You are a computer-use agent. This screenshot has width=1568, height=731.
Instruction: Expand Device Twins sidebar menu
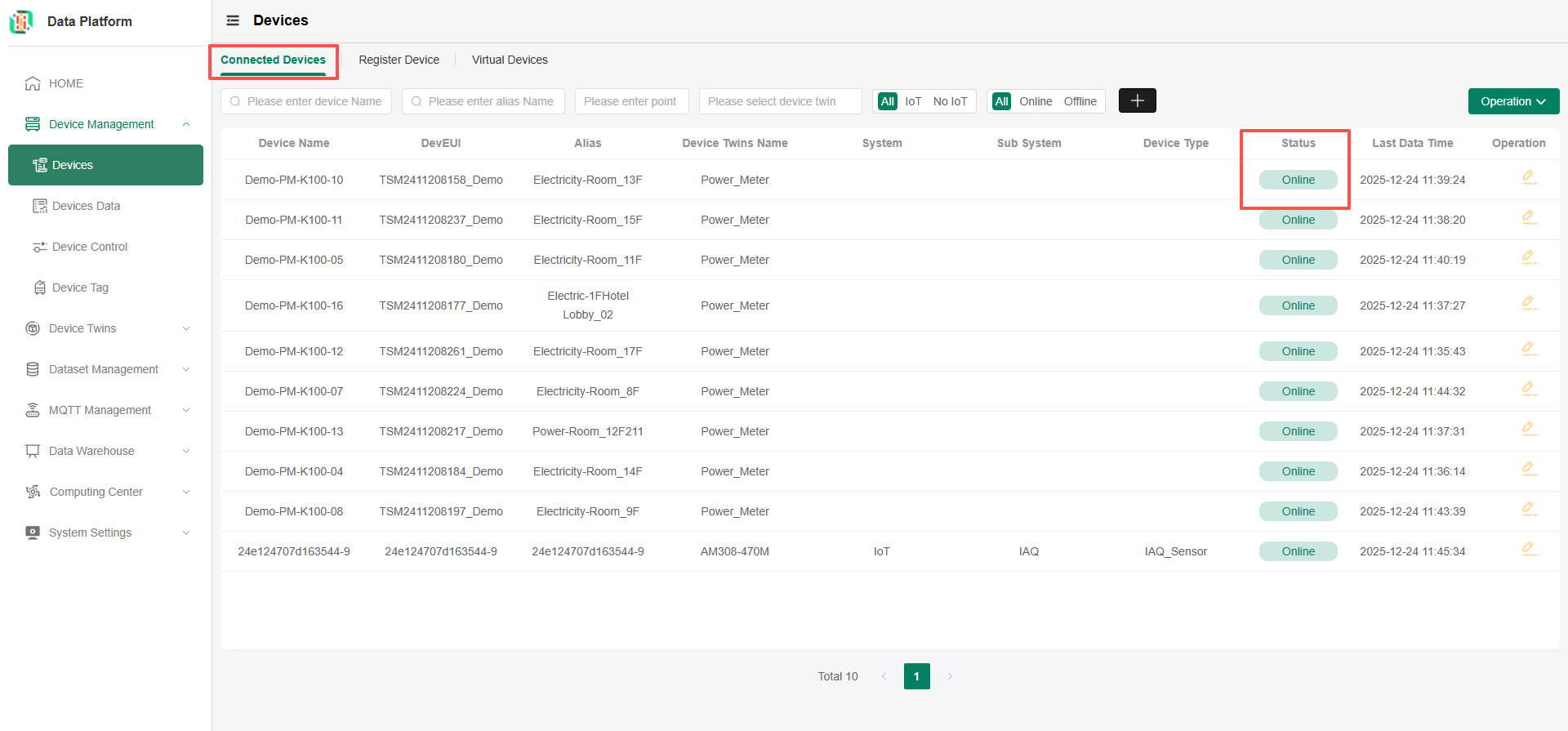tap(106, 328)
